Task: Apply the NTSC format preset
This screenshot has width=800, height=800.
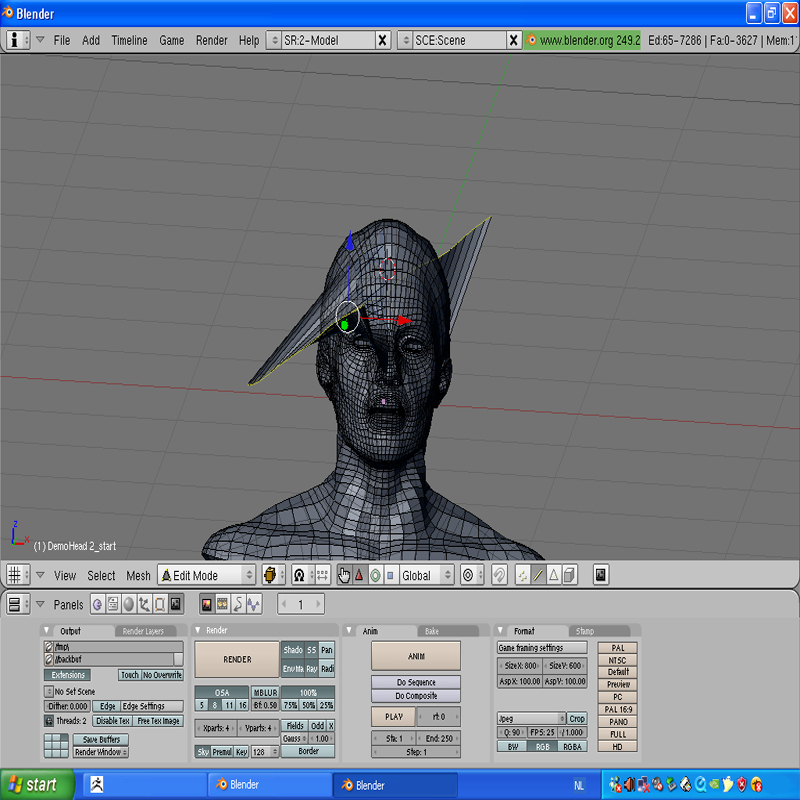Action: tap(618, 660)
